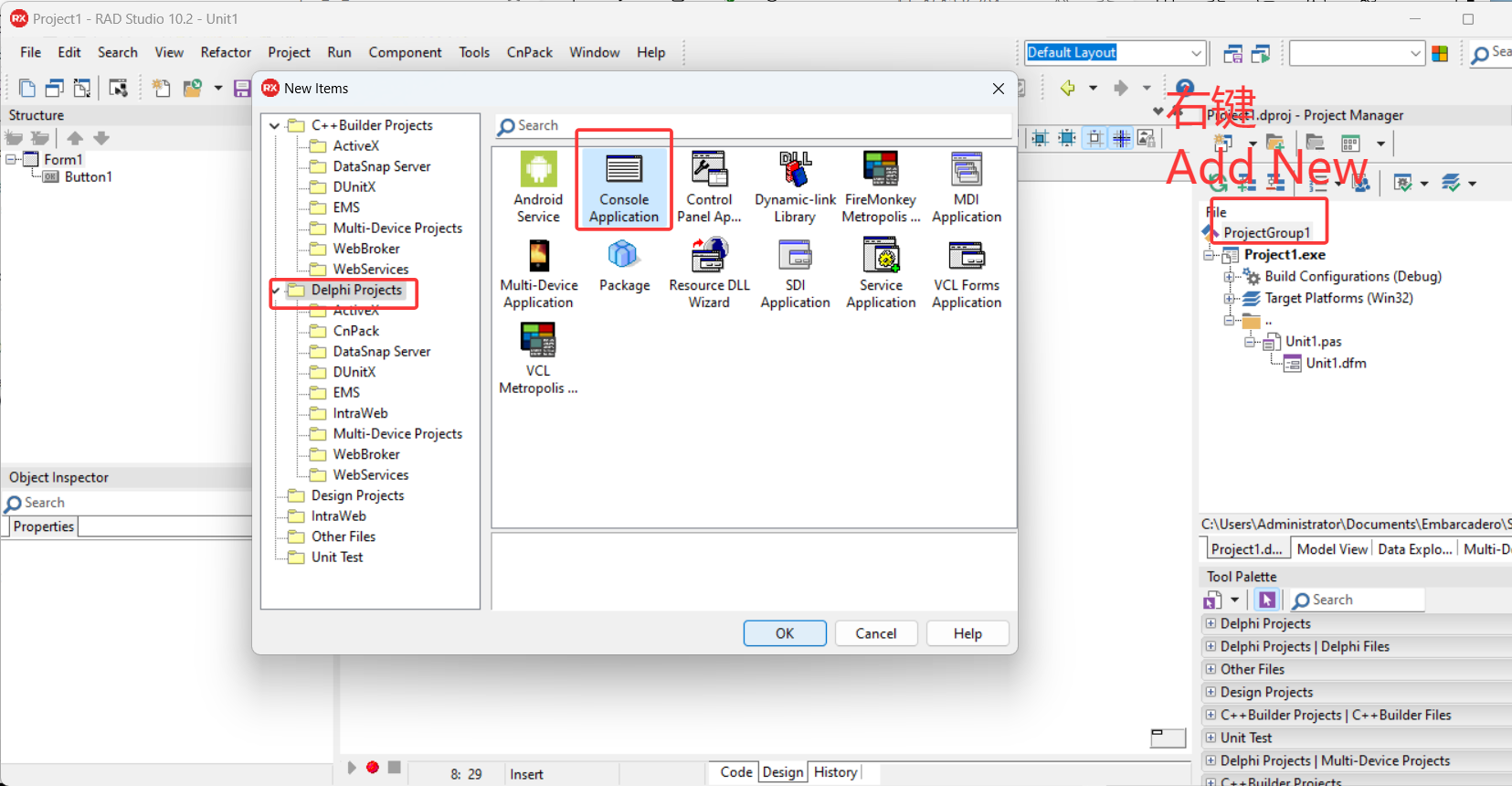Focus the Tool Palette search field
The height and width of the screenshot is (786, 1512).
[1357, 600]
